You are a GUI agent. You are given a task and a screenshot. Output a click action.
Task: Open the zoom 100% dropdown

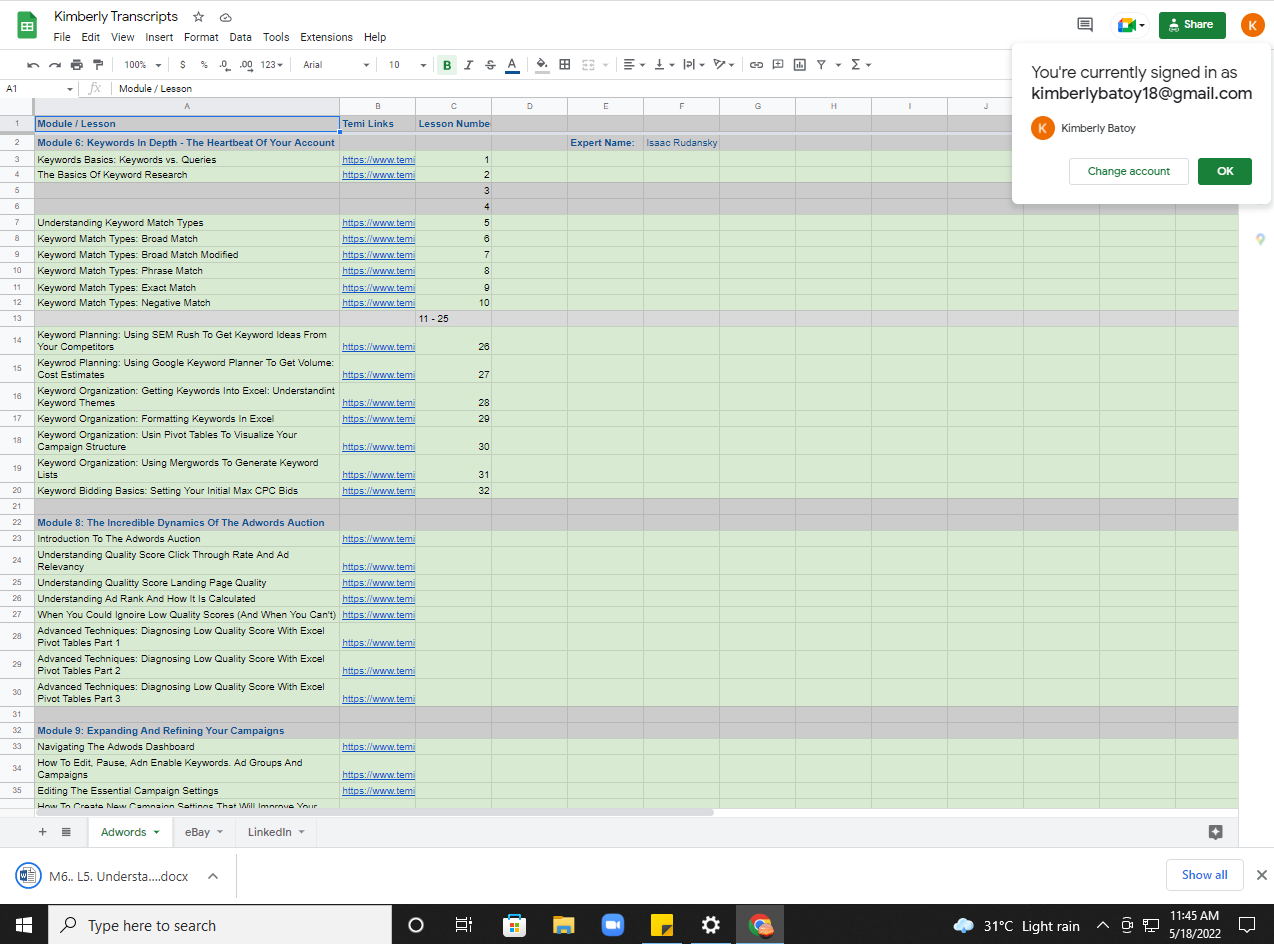coord(144,65)
